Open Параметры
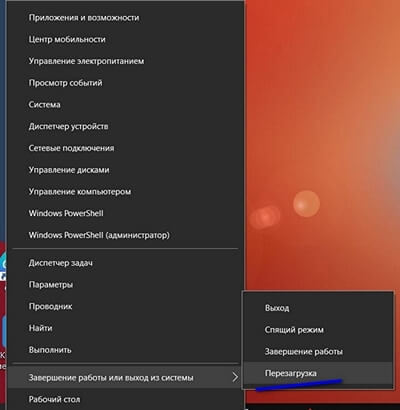 [125, 285]
